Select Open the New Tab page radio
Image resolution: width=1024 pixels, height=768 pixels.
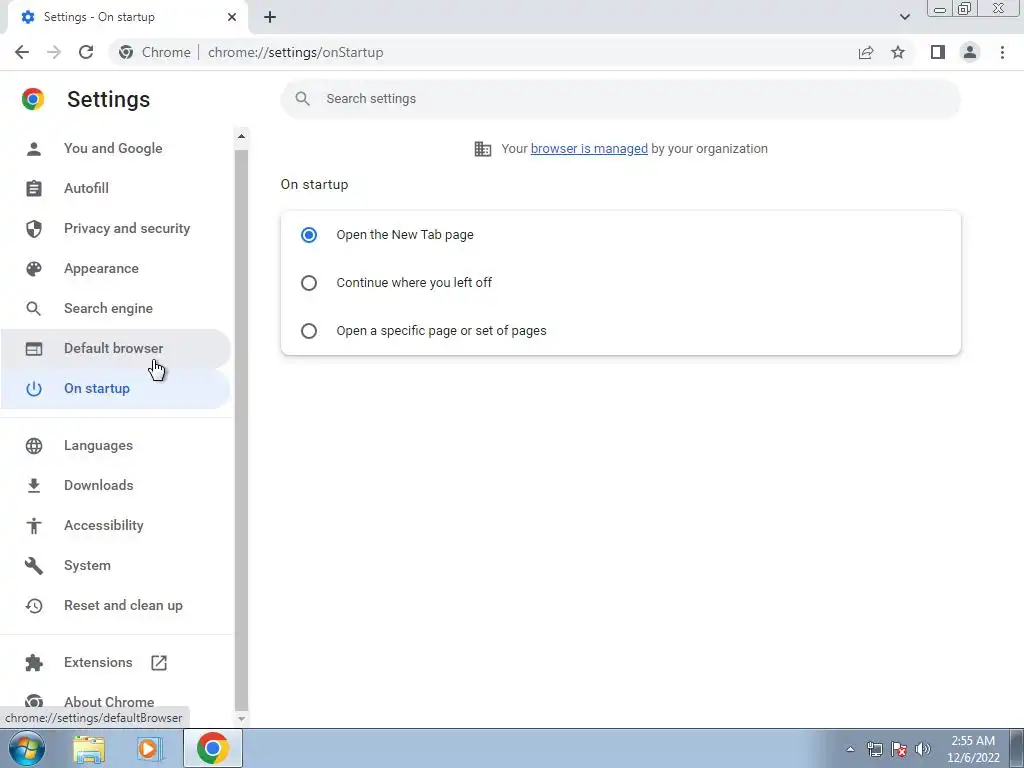pos(309,234)
